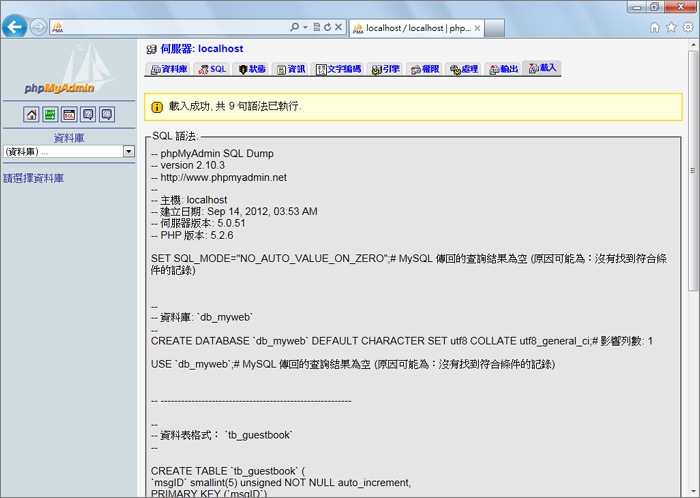The image size is (700, 498).
Task: Stop loading with the X icon
Action: point(338,27)
